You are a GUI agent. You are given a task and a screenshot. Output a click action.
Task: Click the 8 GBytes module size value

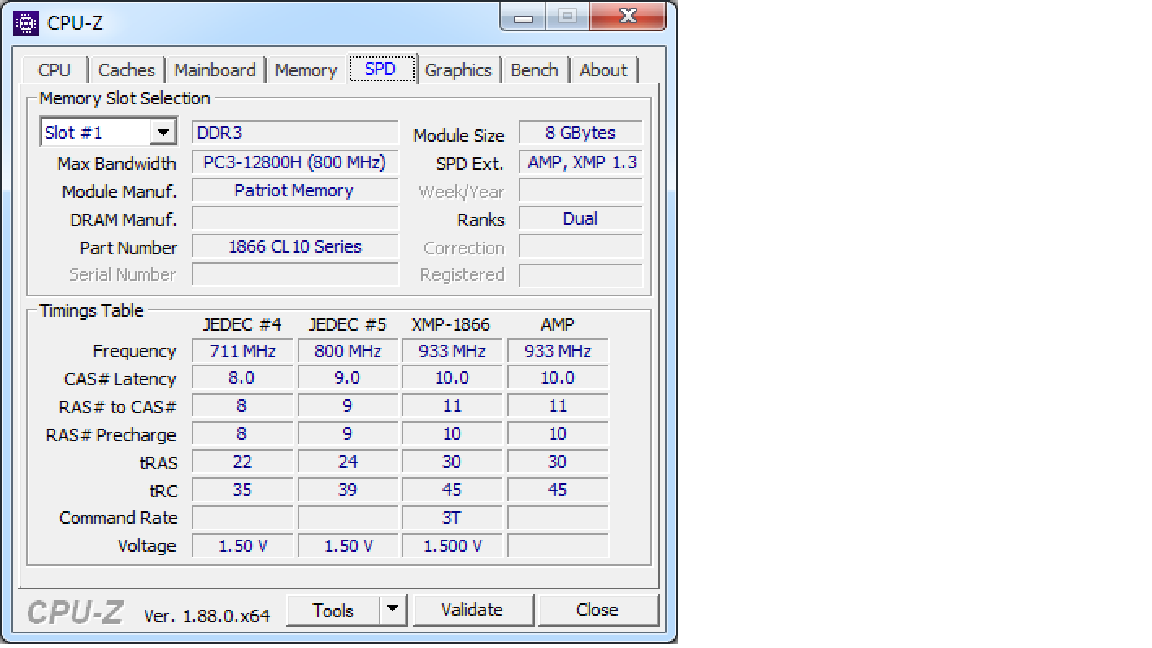point(580,133)
